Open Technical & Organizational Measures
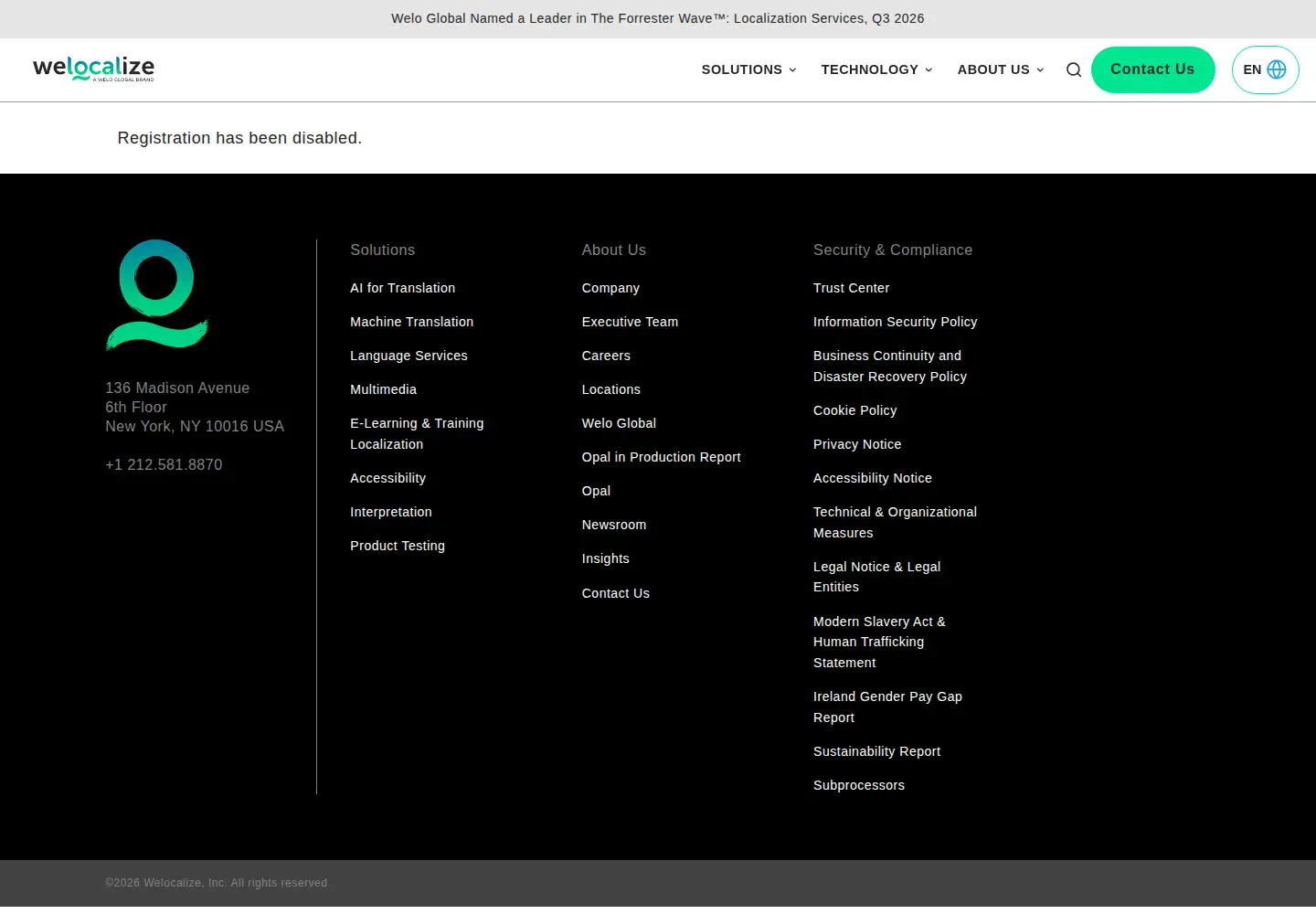The width and height of the screenshot is (1316, 914). [x=896, y=522]
